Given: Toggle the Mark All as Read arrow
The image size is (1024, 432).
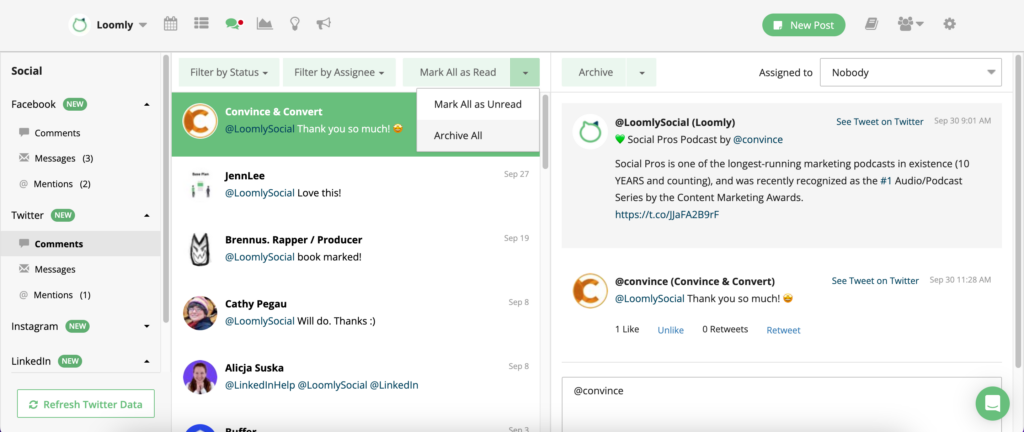Looking at the screenshot, I should 525,72.
